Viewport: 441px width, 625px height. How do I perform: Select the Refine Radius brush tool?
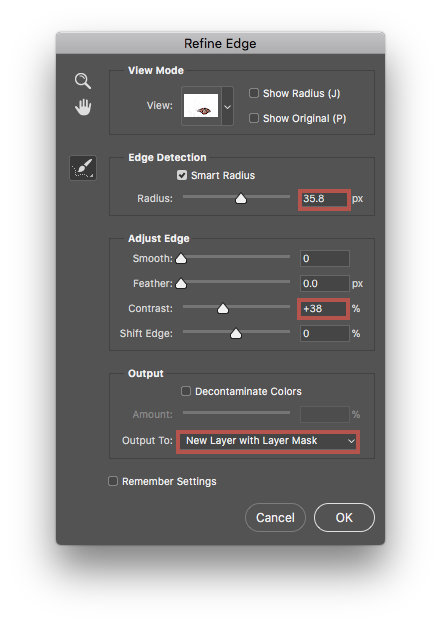83,168
